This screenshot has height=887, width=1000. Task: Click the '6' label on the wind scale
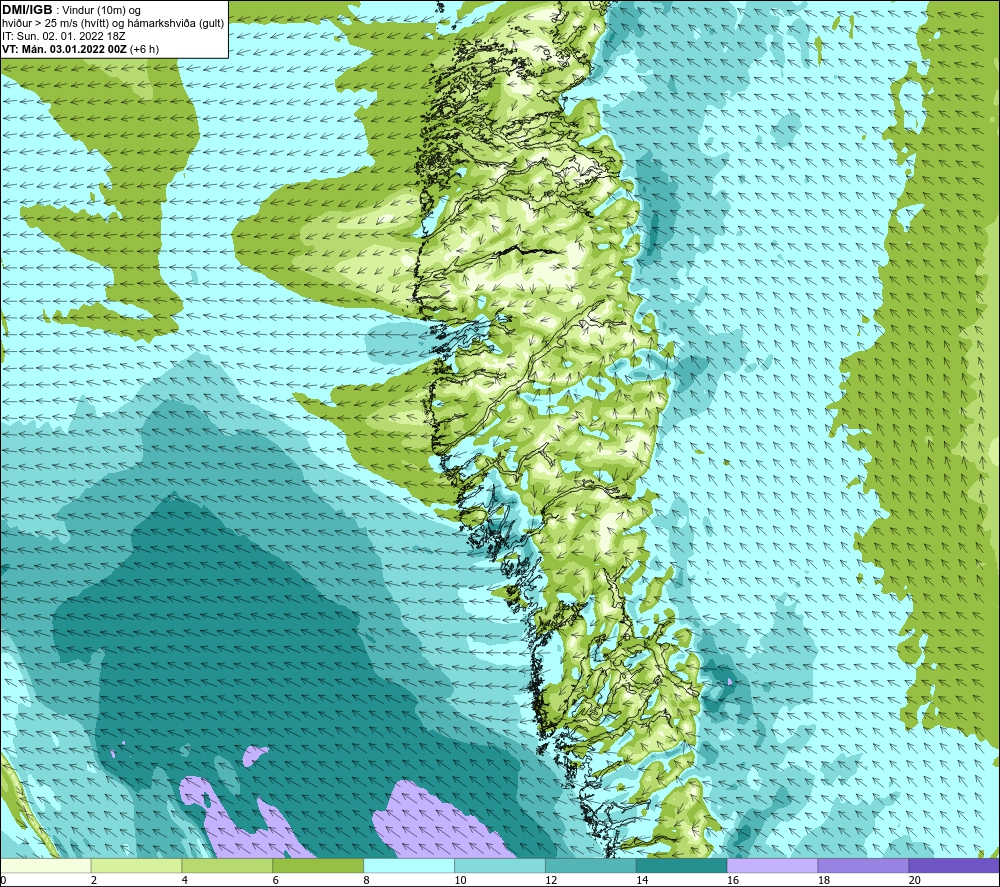click(x=276, y=880)
